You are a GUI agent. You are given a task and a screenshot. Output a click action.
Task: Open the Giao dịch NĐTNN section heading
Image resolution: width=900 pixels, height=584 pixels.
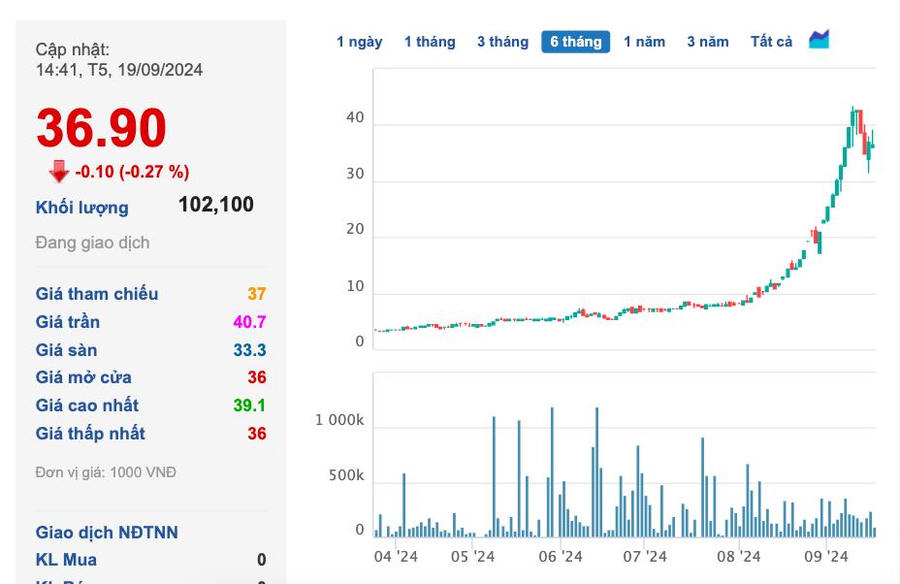[107, 533]
